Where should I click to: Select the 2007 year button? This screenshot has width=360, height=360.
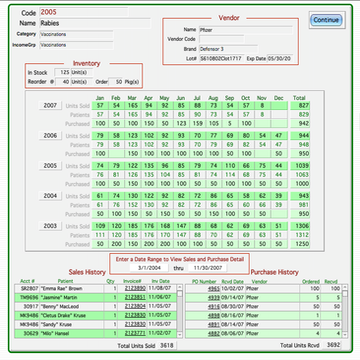tap(50, 106)
